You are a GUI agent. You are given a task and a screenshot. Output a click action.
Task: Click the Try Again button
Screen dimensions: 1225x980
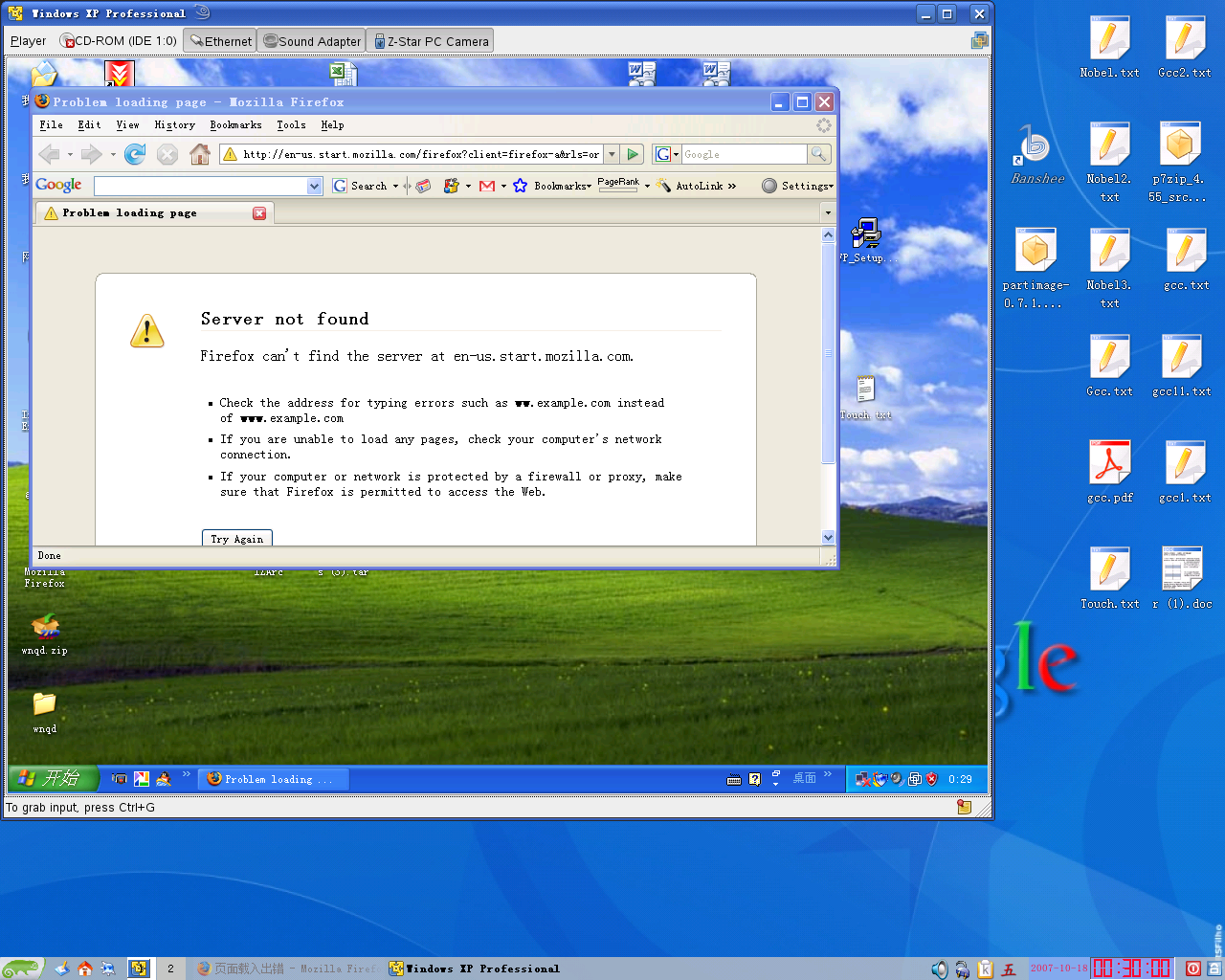pos(237,538)
